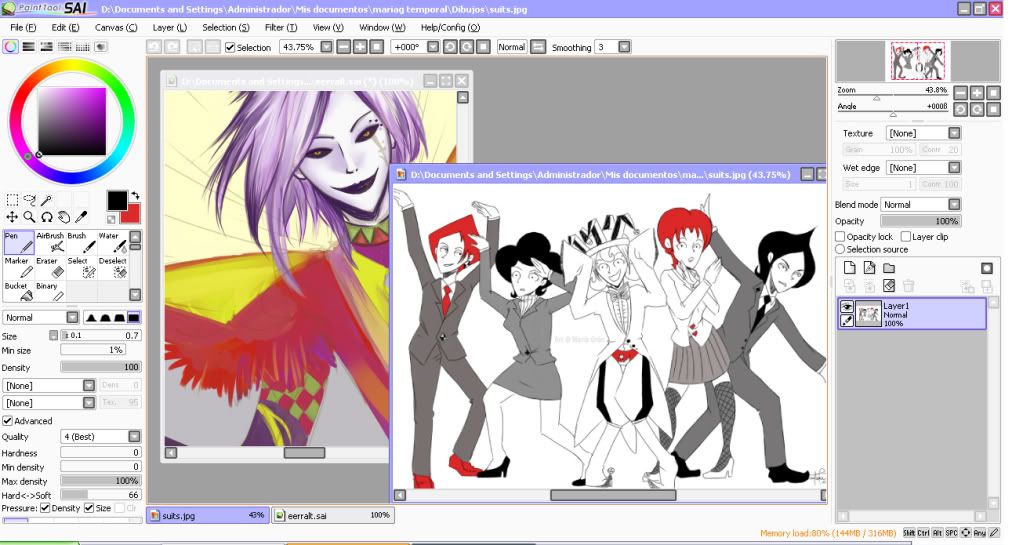Select the Eraser tool
Image resolution: width=1023 pixels, height=545 pixels.
[50, 268]
